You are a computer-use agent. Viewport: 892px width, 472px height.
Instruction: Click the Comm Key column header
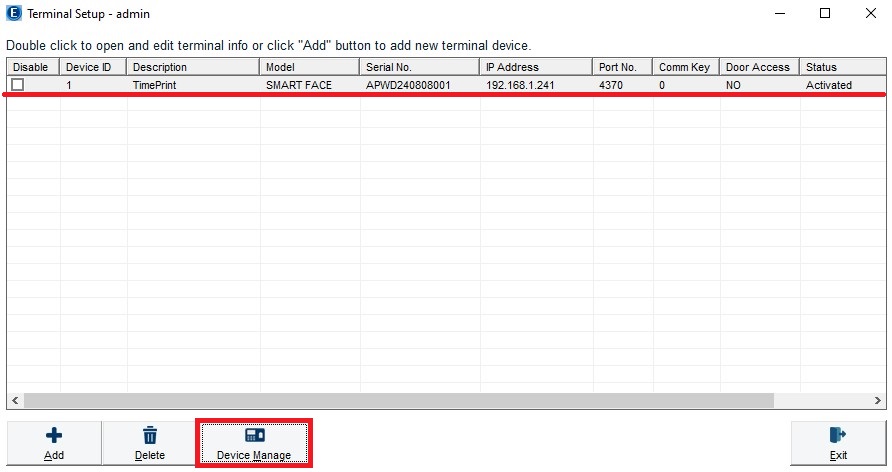point(686,67)
